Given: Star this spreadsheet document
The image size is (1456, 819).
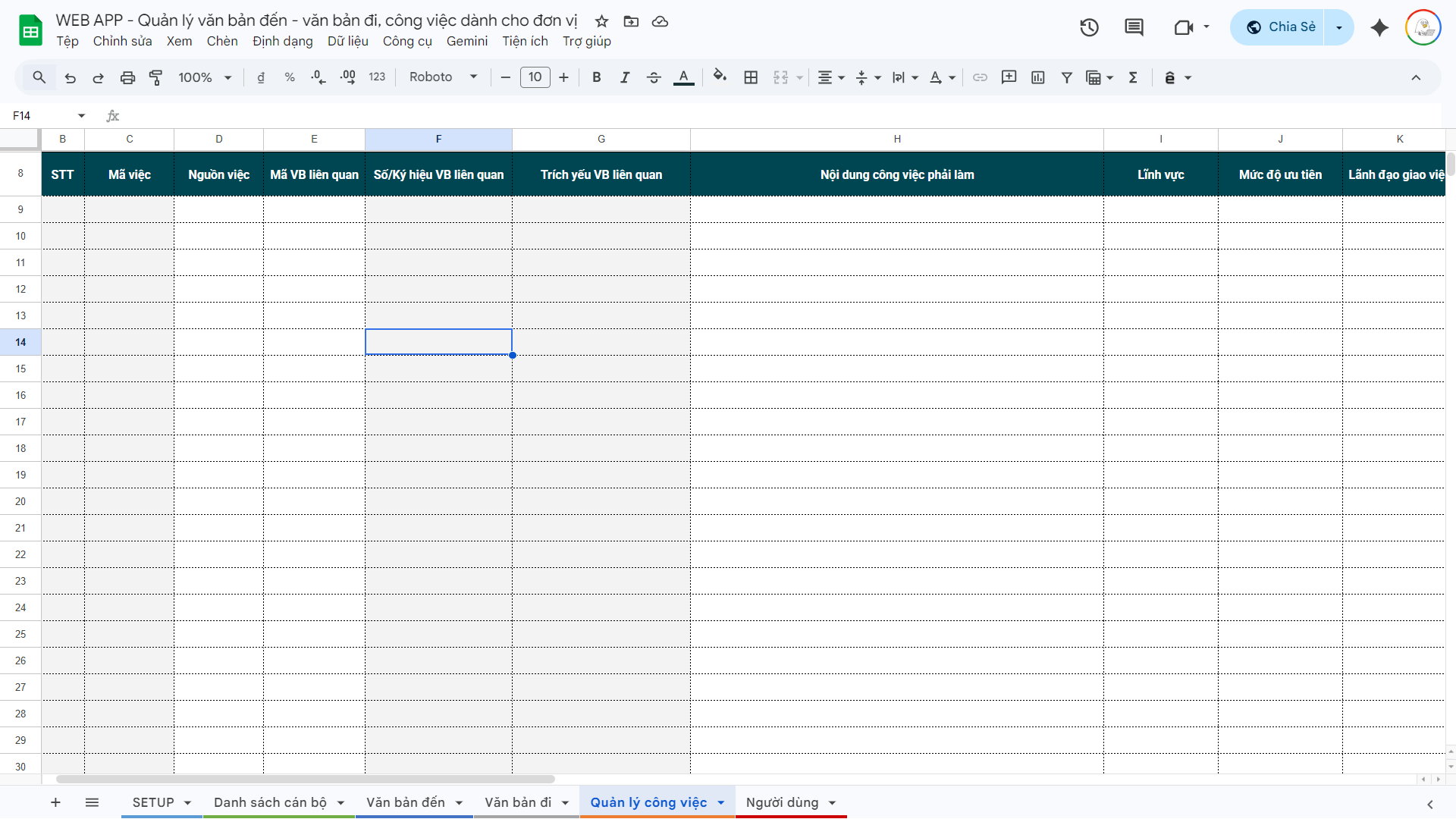Looking at the screenshot, I should pos(601,21).
